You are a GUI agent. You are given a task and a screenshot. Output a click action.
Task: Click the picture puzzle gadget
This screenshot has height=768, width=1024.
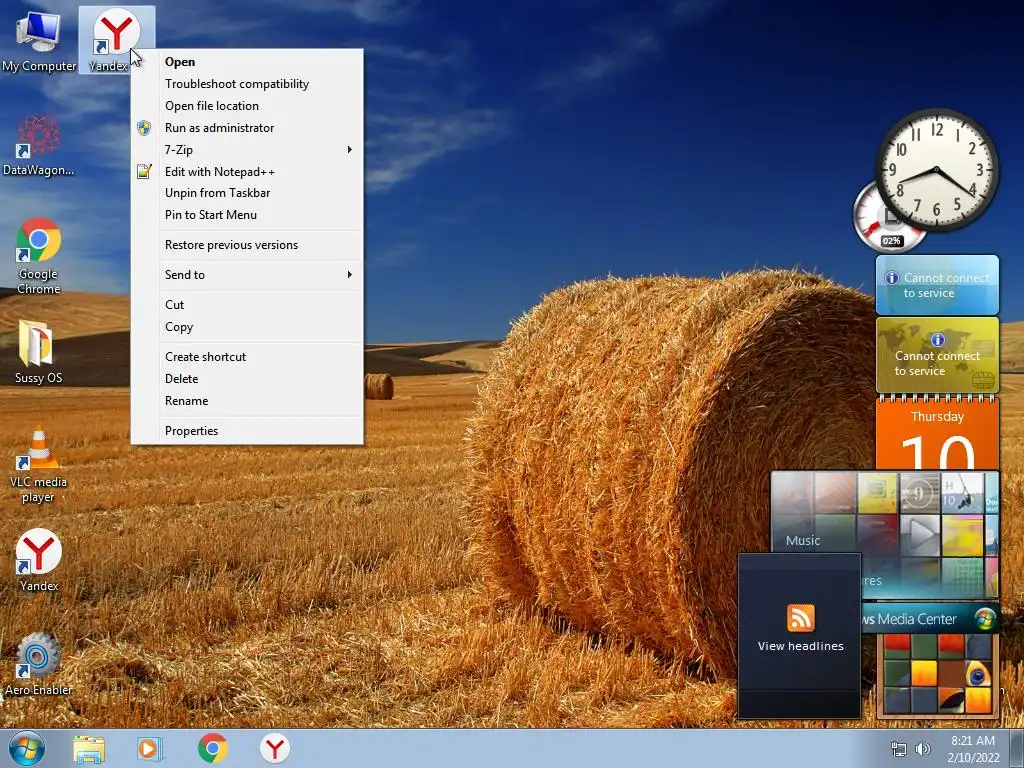point(938,675)
